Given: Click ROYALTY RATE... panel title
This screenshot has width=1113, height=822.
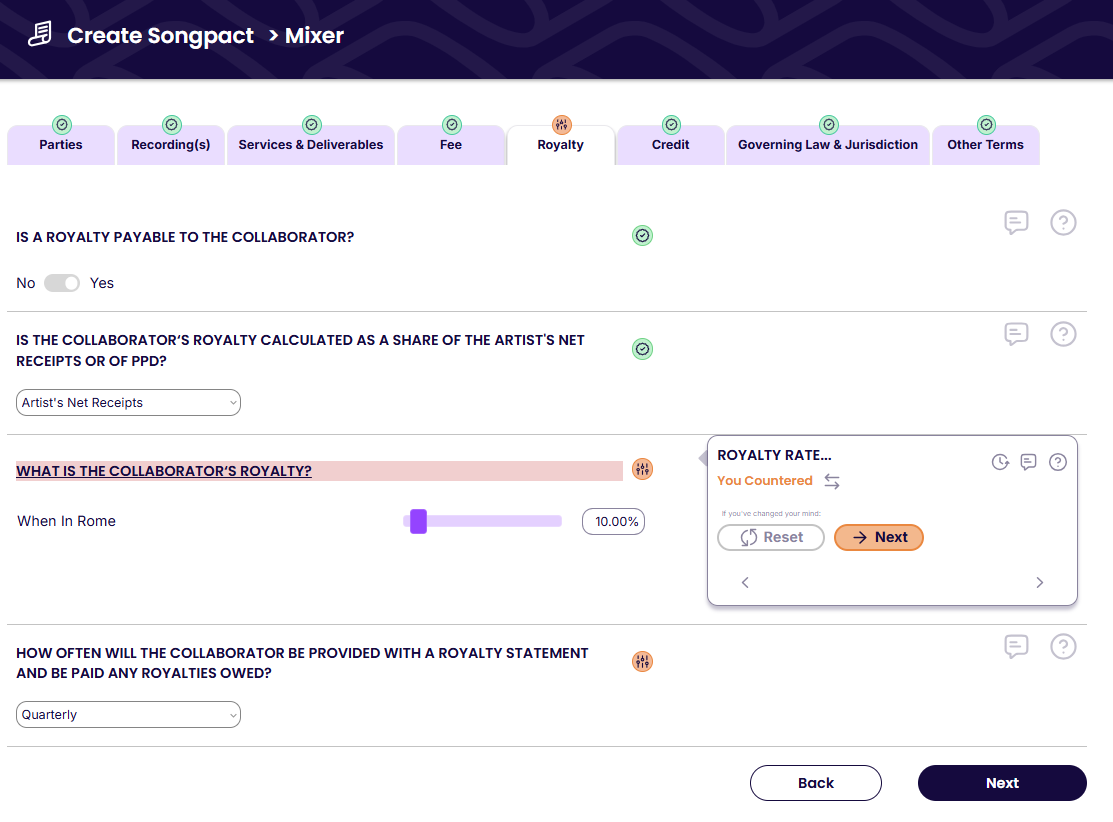Looking at the screenshot, I should click(774, 455).
